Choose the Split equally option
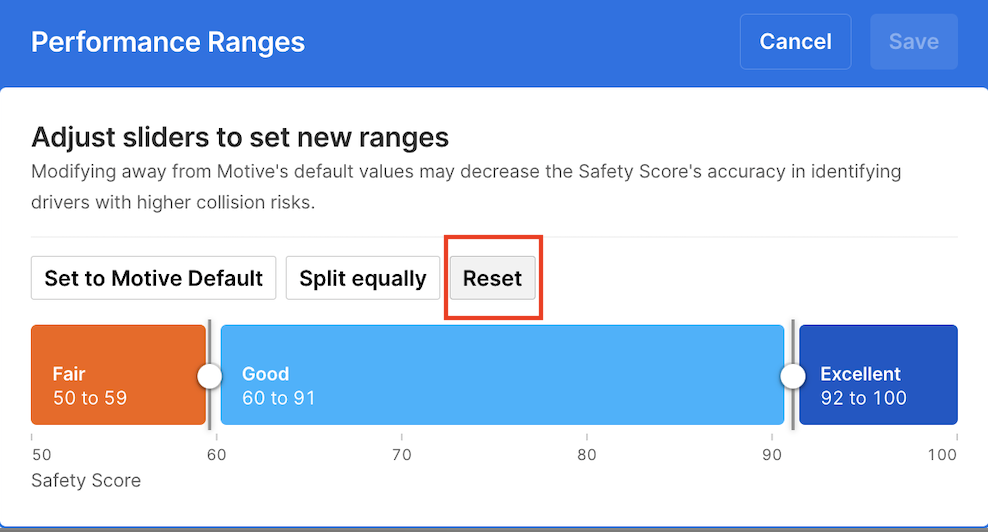 click(x=363, y=278)
